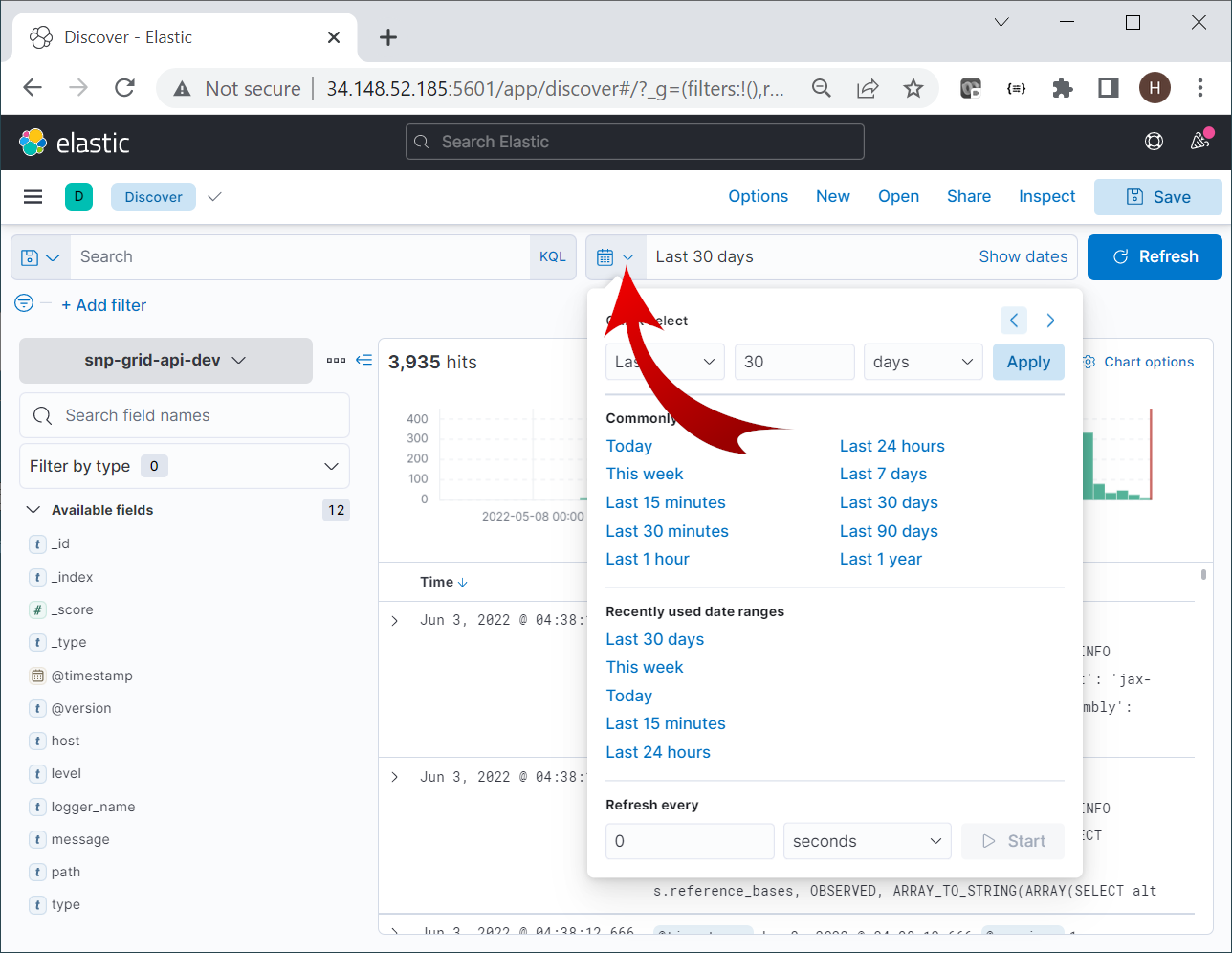Open Chart options with the gear icon
1232x953 pixels.
tap(1088, 362)
